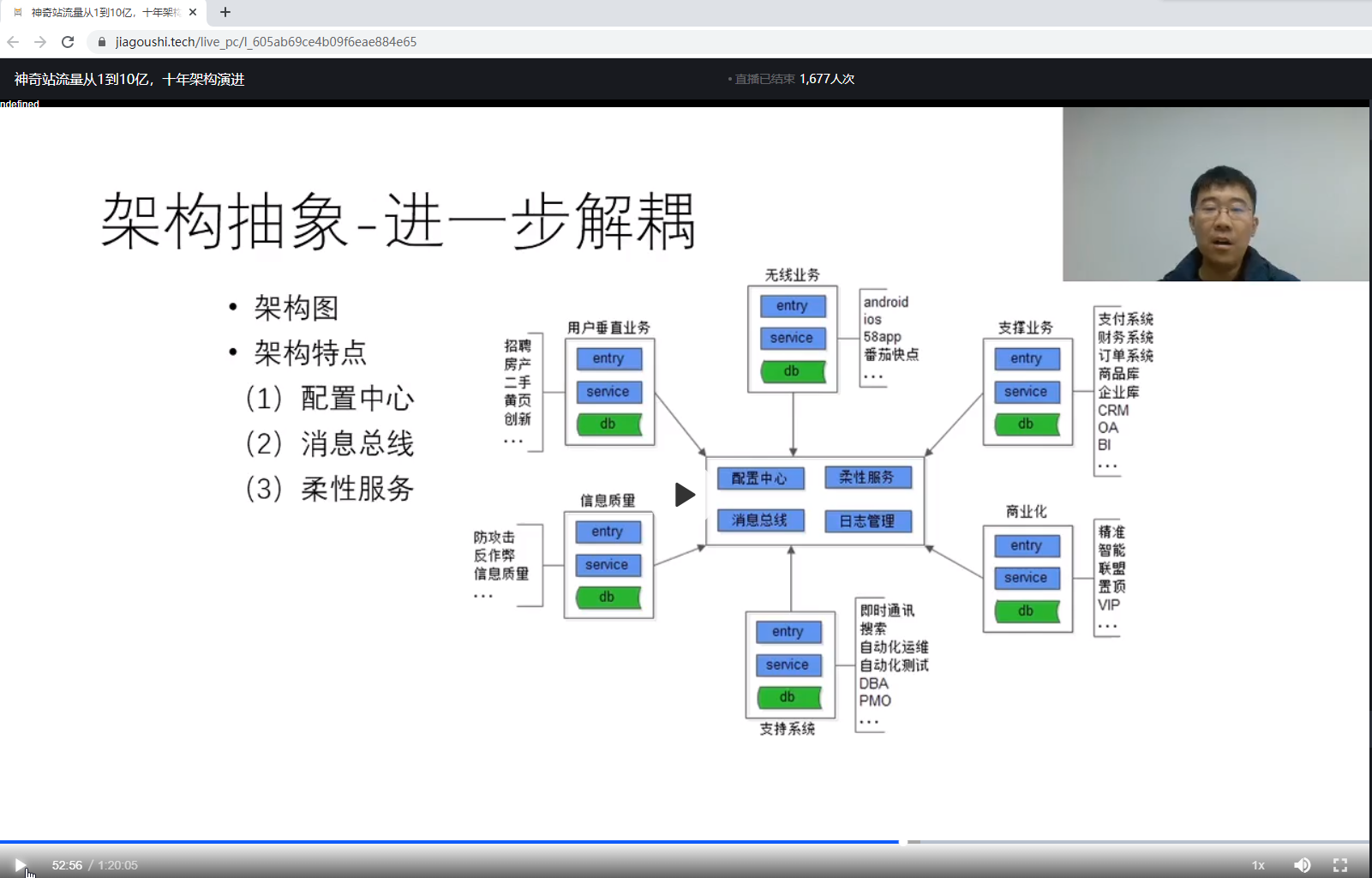Open a new browser tab
This screenshot has height=878, width=1372.
pos(225,12)
